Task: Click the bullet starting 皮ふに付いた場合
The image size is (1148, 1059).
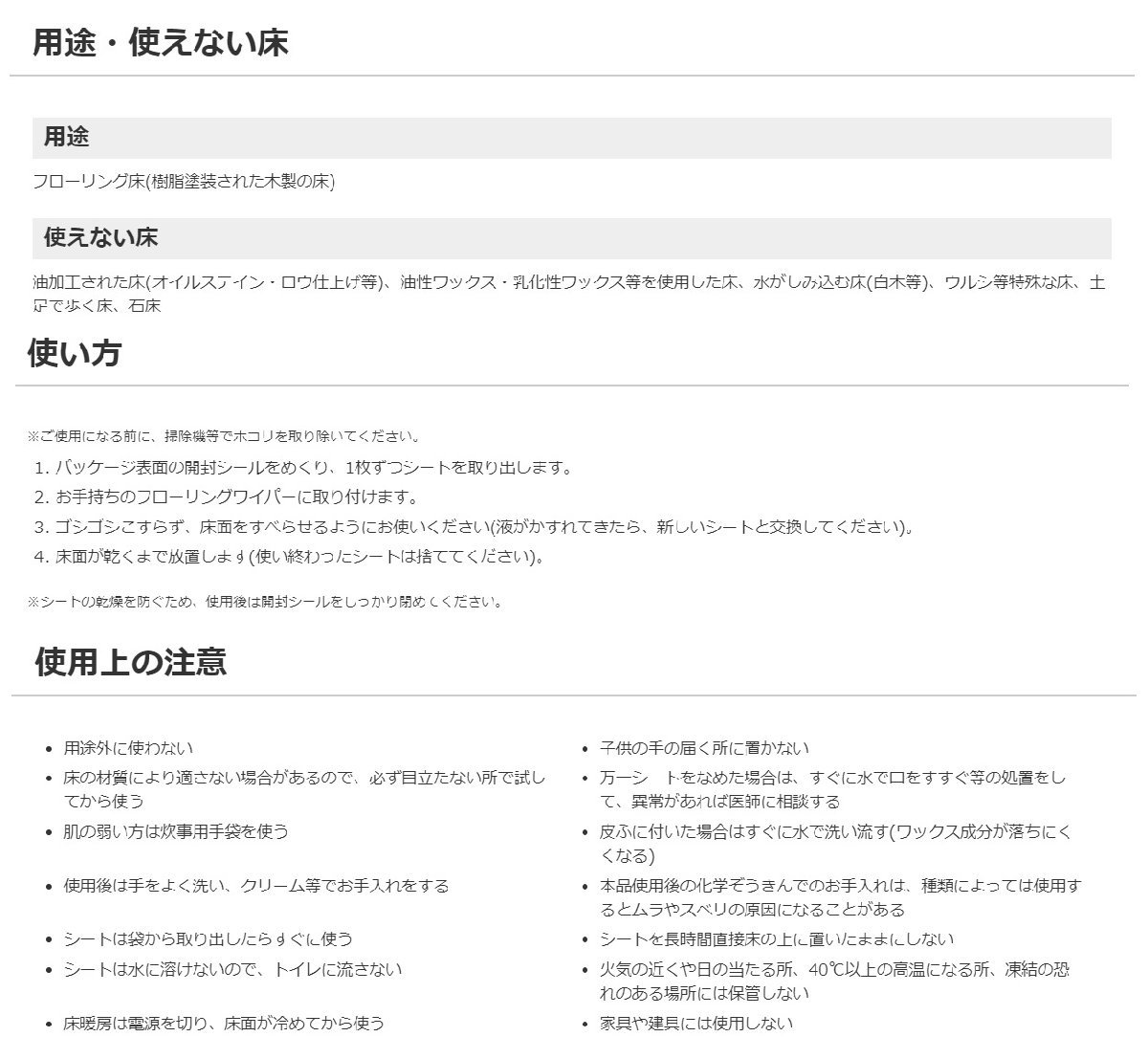Action: (x=836, y=844)
